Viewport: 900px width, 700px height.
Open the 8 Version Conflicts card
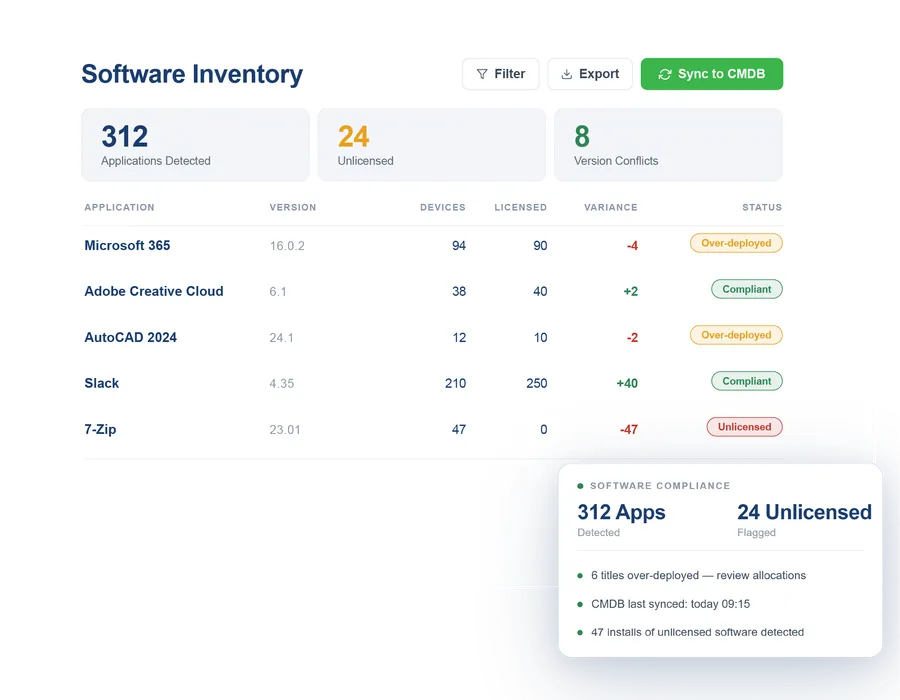point(668,145)
